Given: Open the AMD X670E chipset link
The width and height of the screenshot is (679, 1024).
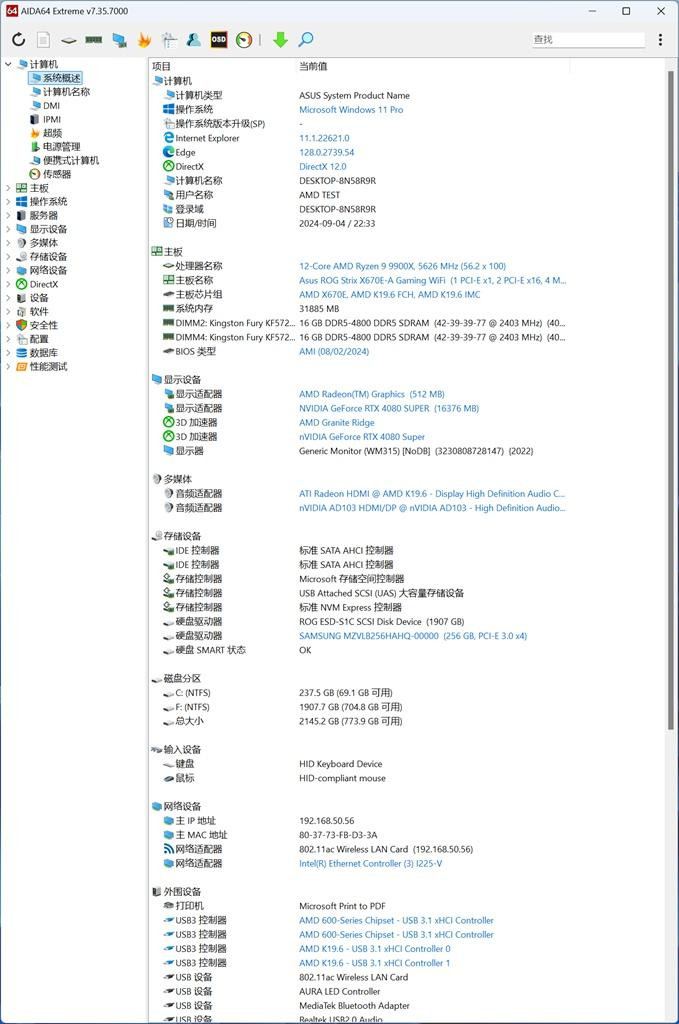Looking at the screenshot, I should (390, 295).
